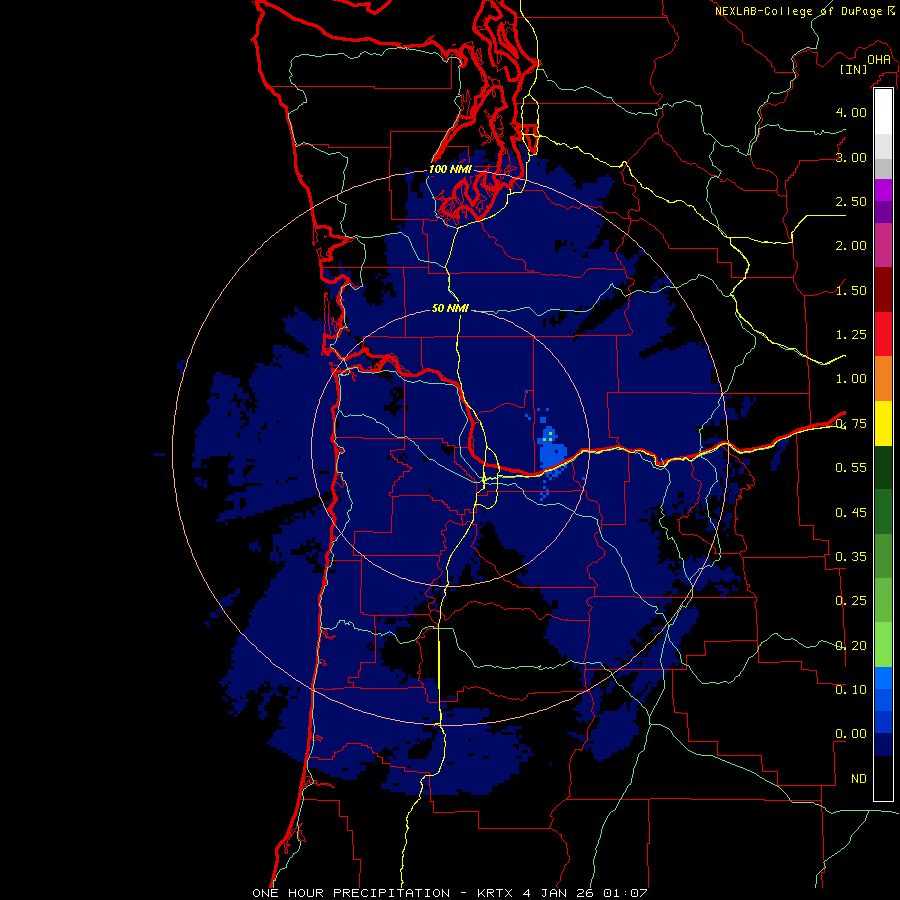Click the [IN] units label
This screenshot has width=900, height=900.
click(x=853, y=69)
